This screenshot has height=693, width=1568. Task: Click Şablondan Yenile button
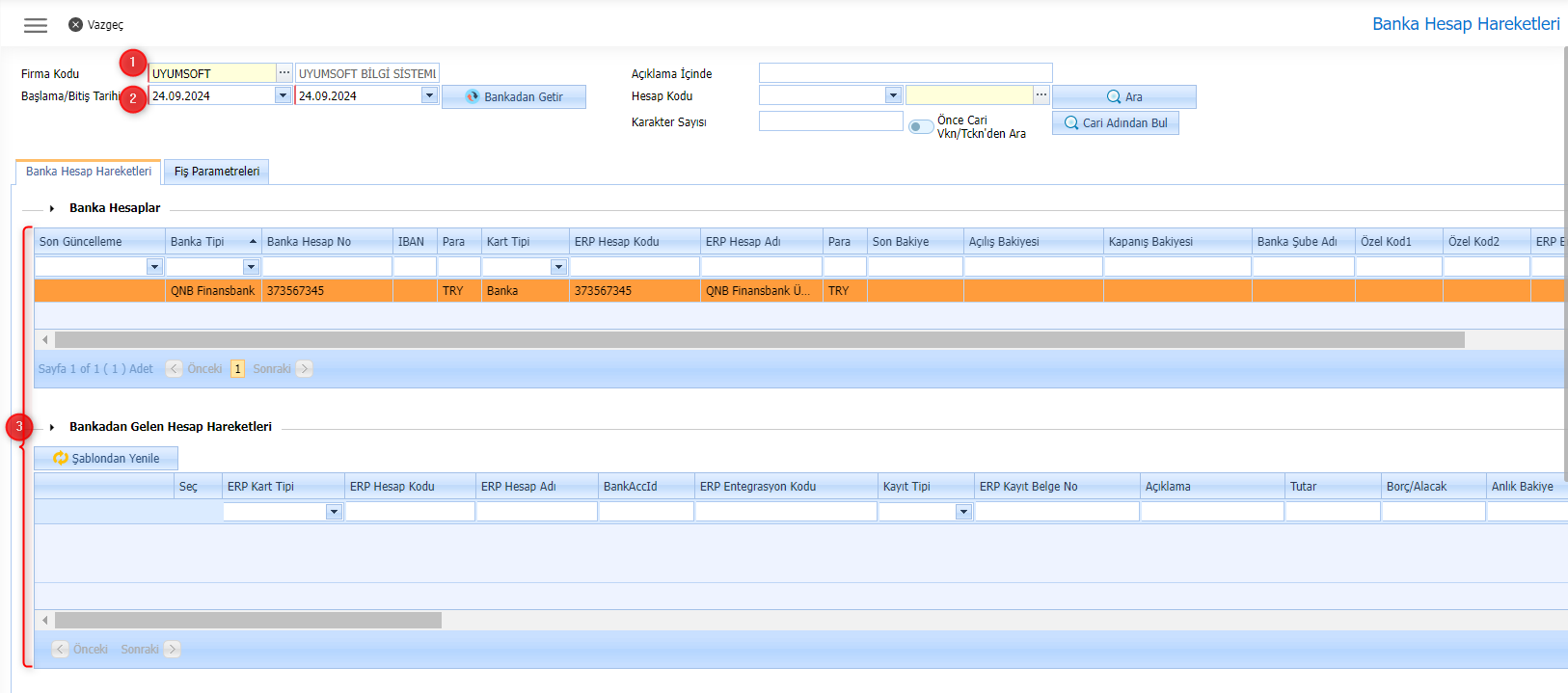(106, 459)
